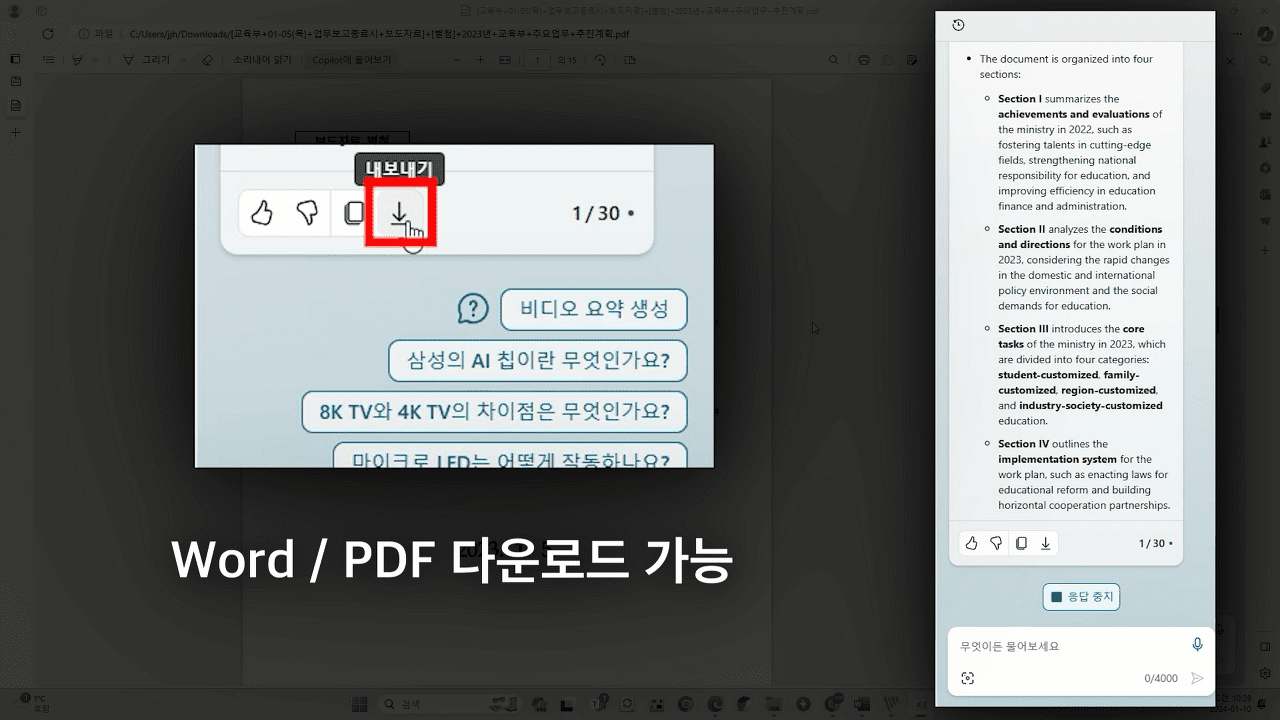
Task: Send the message with the arrow icon
Action: coord(1197,678)
